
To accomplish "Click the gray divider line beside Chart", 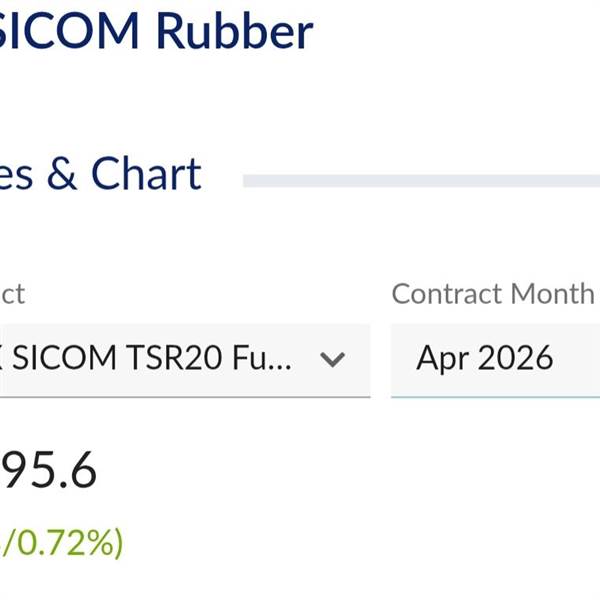I will pos(420,181).
